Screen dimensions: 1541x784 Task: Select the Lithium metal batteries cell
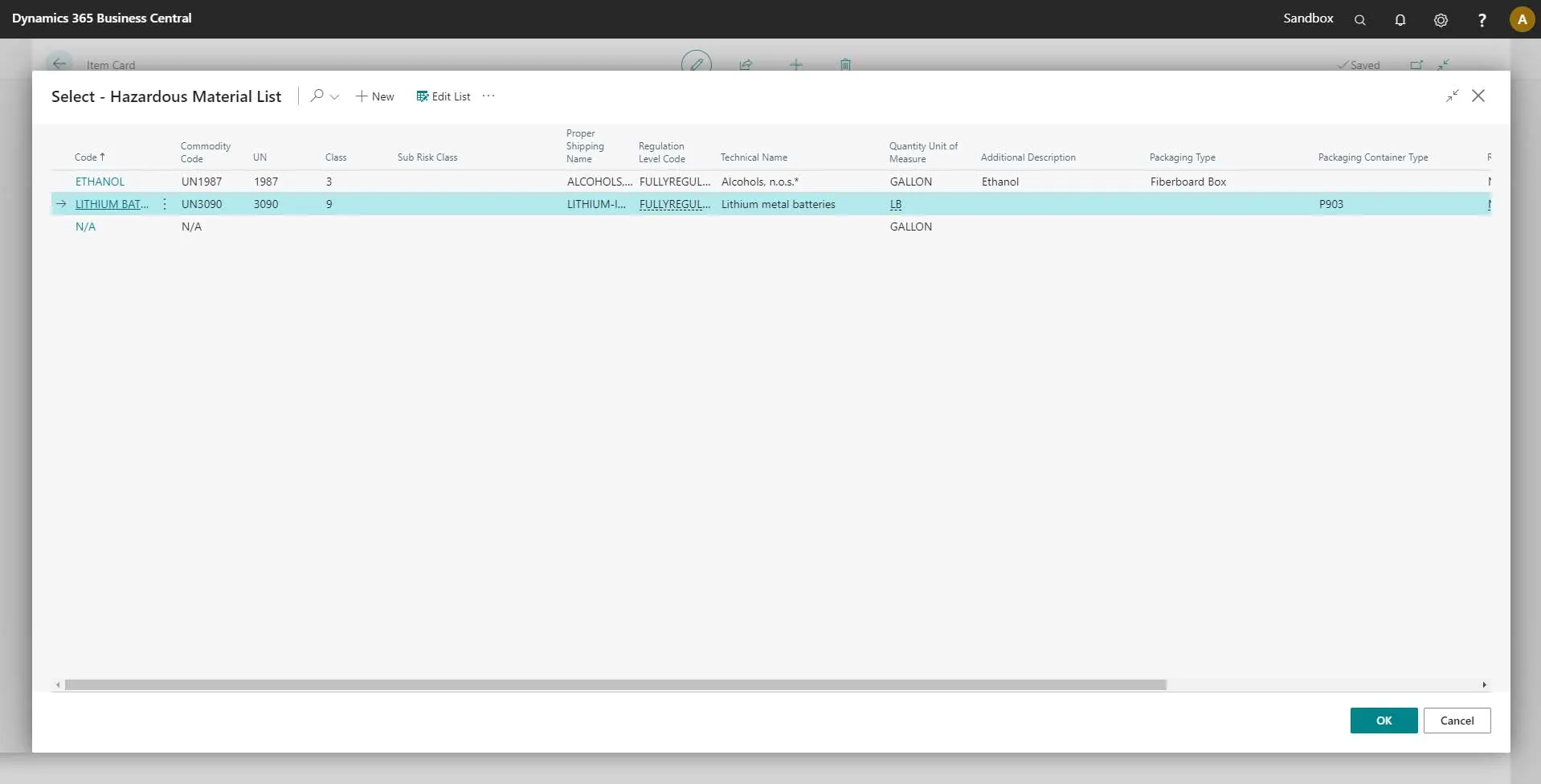click(778, 204)
